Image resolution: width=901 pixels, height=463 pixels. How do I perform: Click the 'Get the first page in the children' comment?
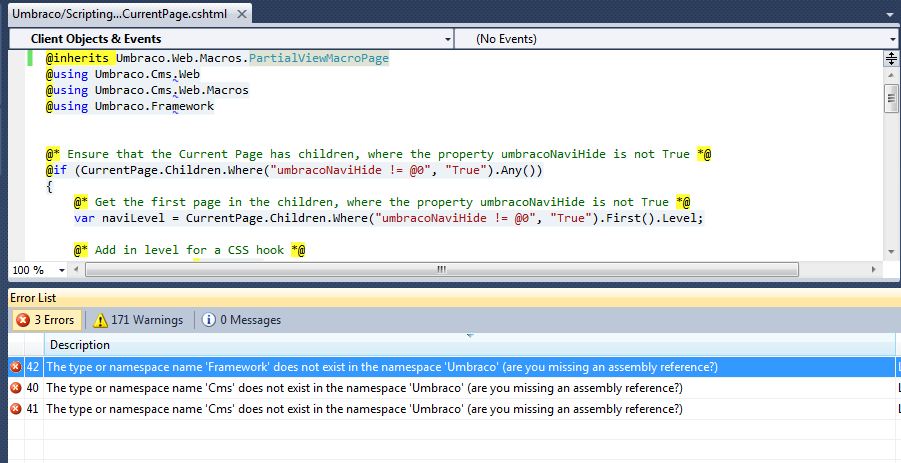[382, 202]
